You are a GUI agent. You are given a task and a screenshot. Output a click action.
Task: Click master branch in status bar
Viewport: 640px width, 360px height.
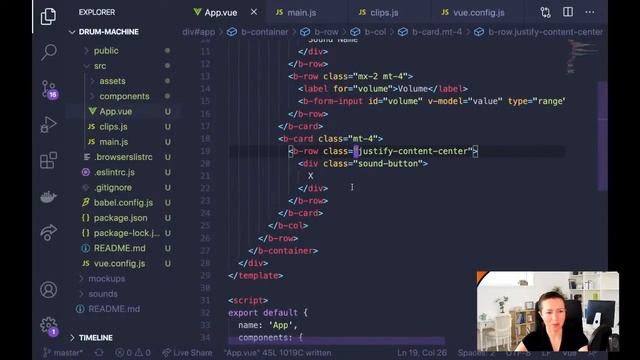point(63,353)
